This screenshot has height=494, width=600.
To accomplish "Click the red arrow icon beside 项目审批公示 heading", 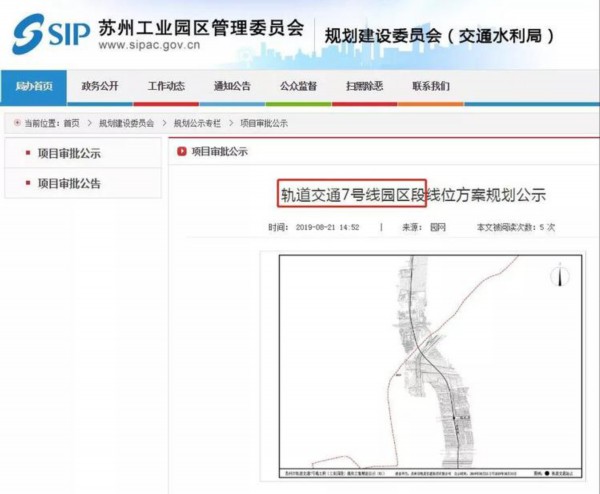I will [x=181, y=152].
